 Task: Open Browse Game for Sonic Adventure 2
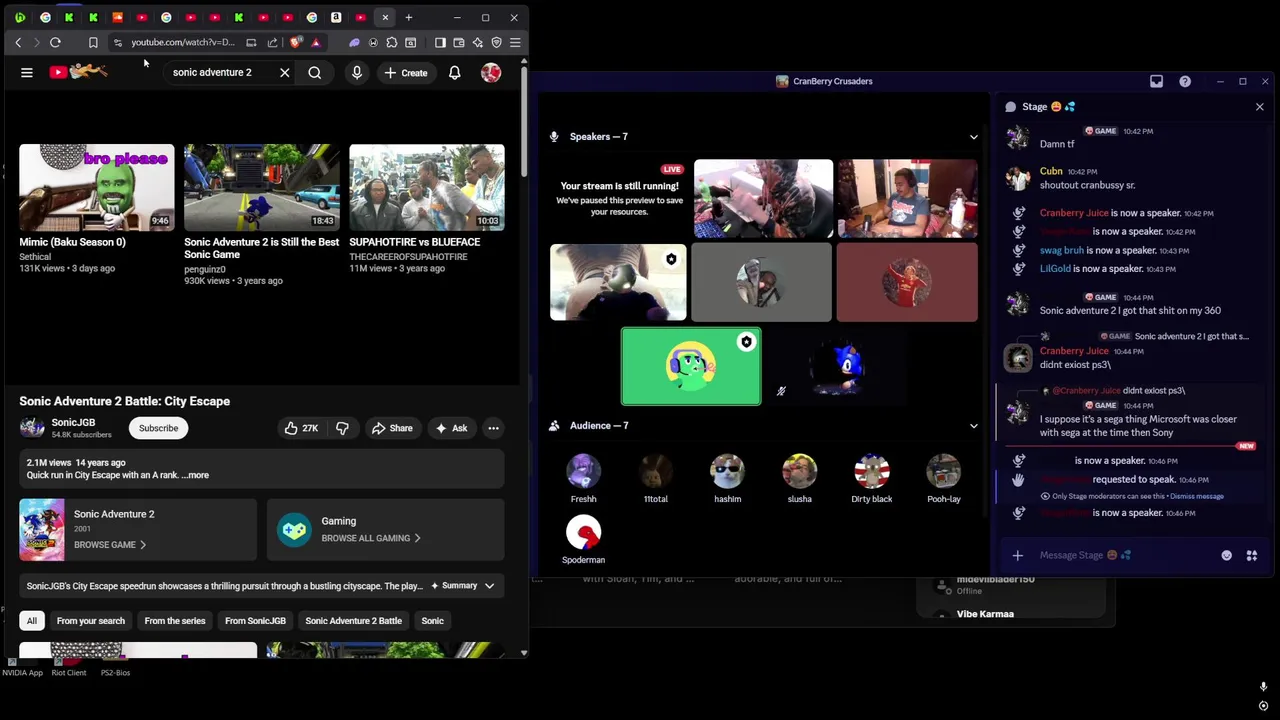pos(110,545)
